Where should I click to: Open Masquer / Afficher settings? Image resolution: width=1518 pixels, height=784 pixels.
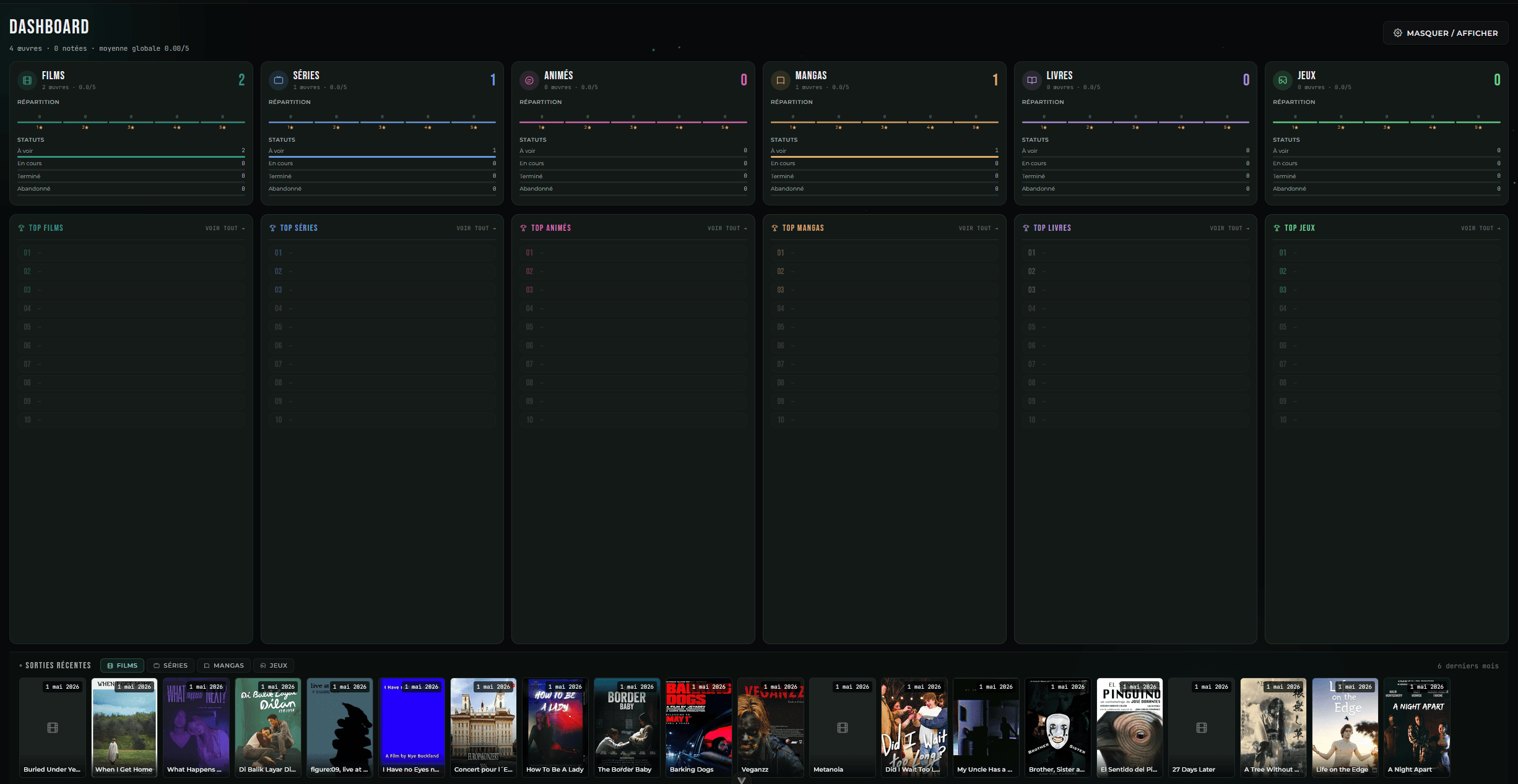coord(1446,33)
